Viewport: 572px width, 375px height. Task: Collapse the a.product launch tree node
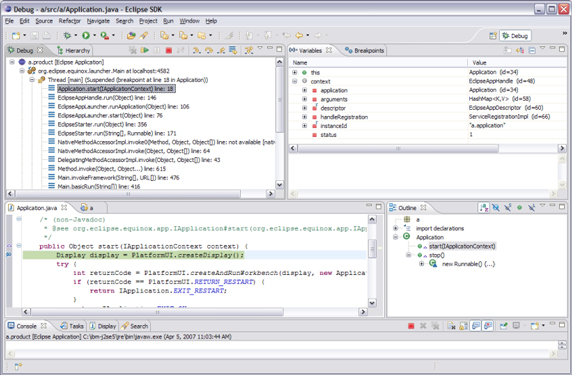[12, 62]
